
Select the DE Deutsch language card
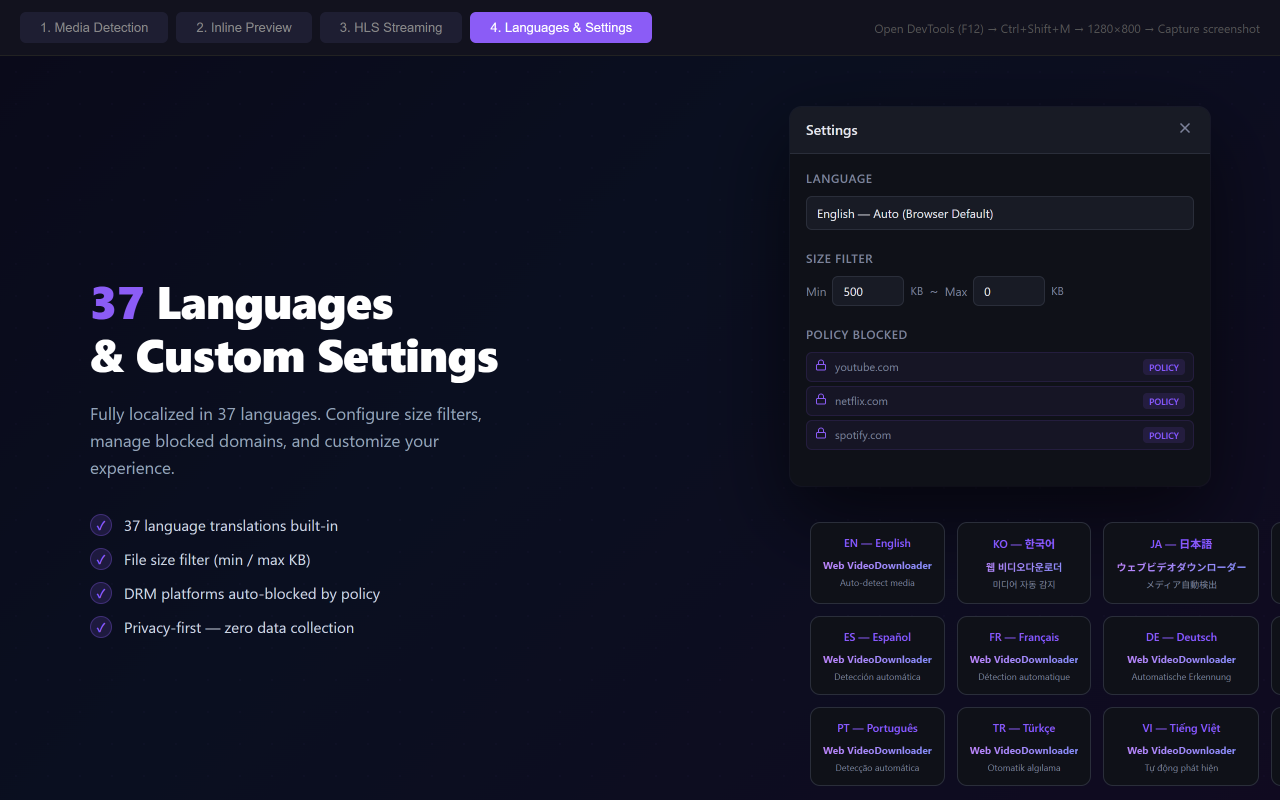click(1181, 655)
